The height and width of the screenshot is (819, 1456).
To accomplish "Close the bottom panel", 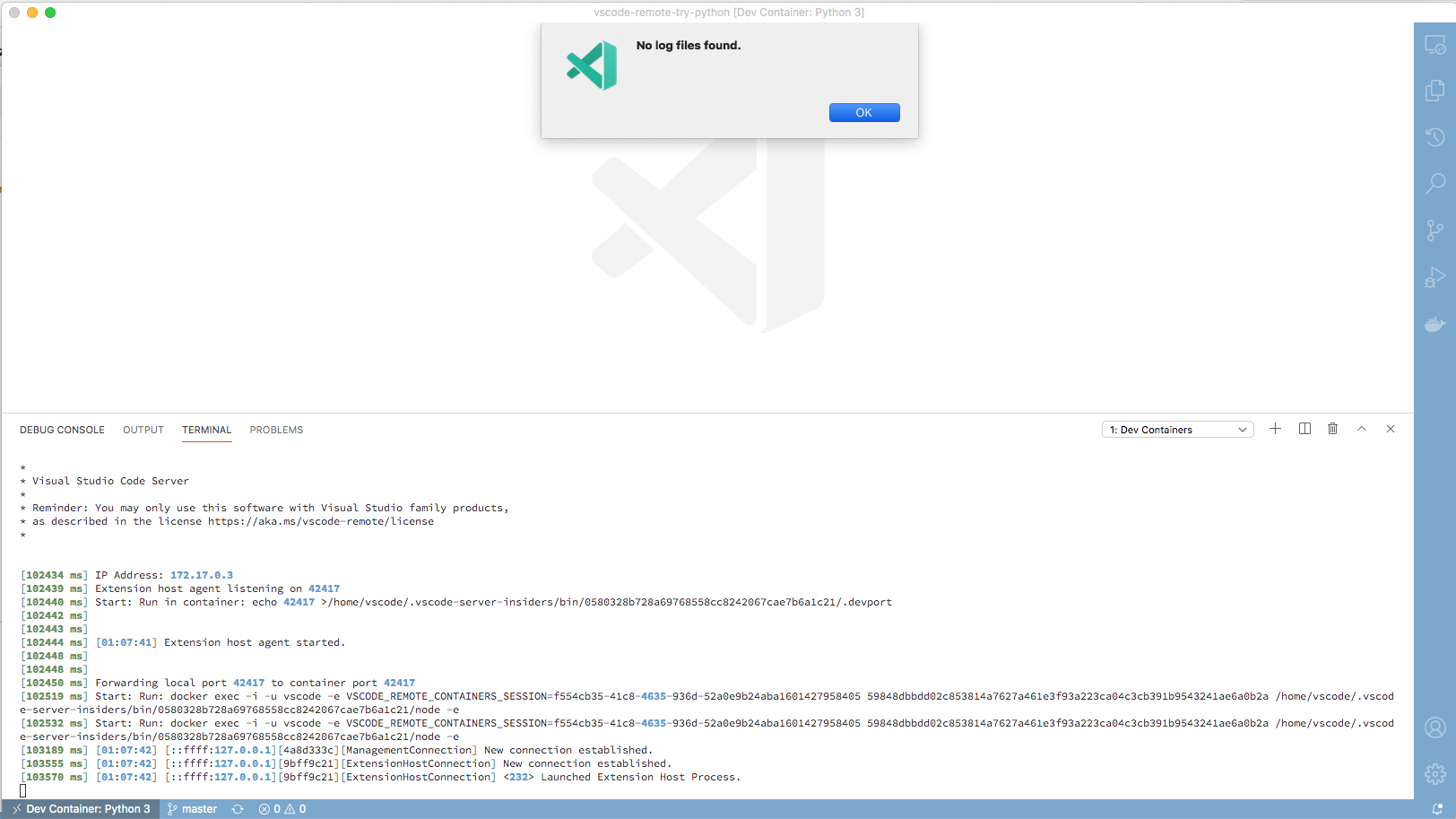I will (1391, 429).
